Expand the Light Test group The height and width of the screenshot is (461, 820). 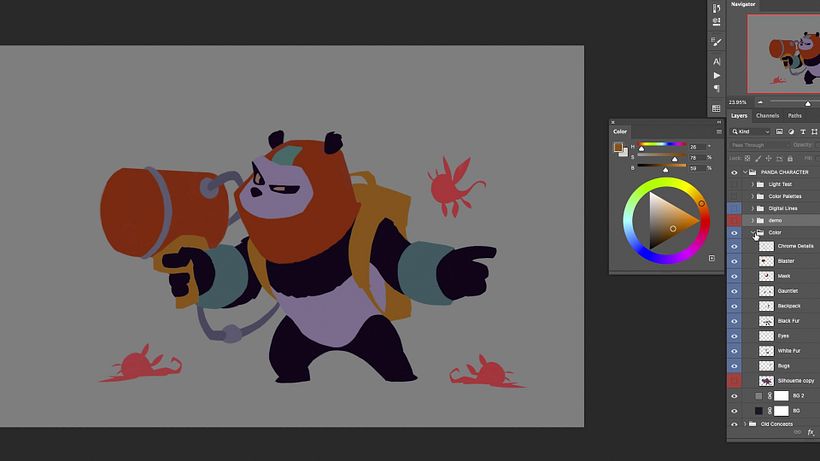point(753,185)
